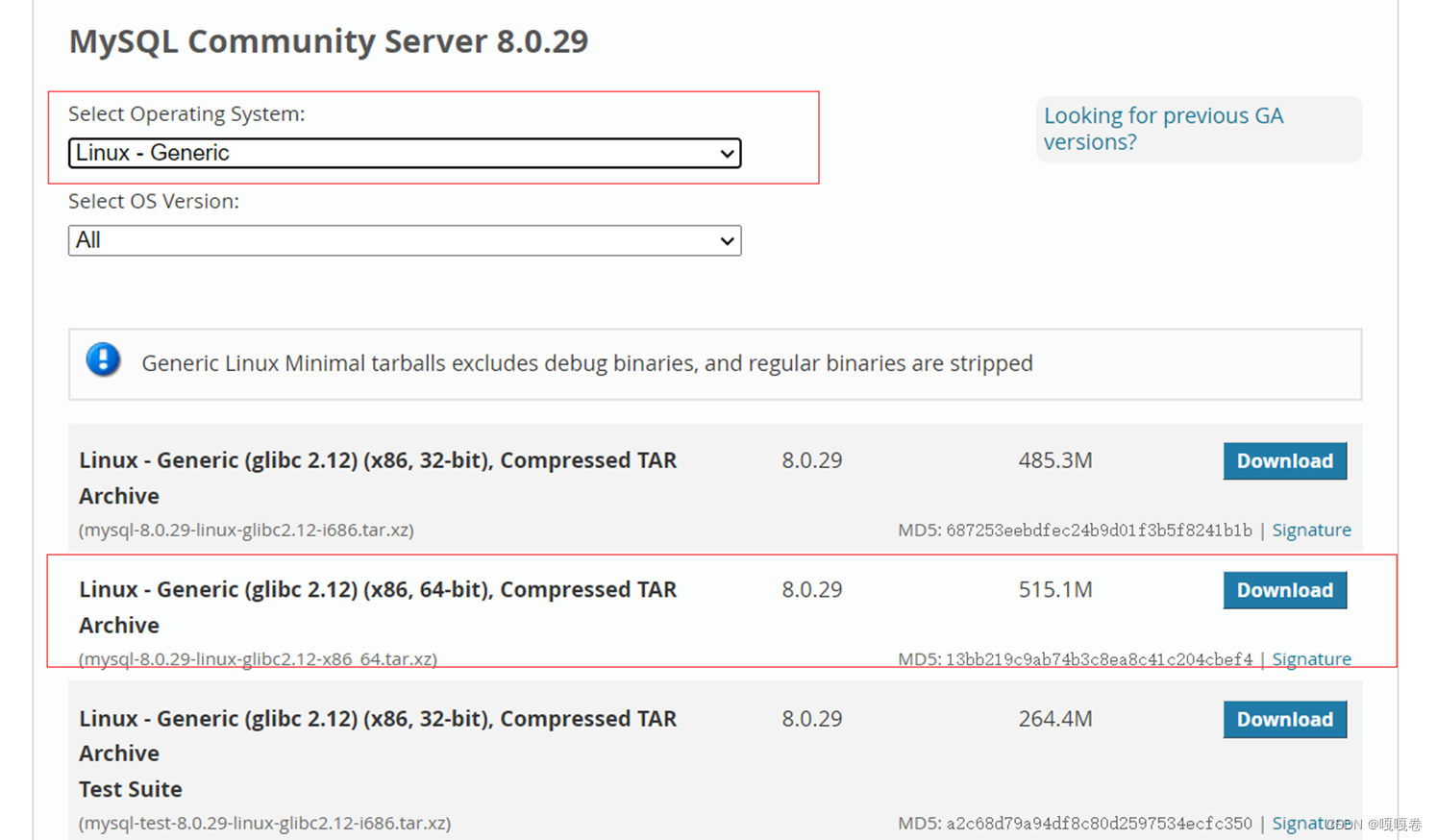The height and width of the screenshot is (840, 1437).
Task: Click version 8.0.29 in the 485.3M row
Action: tap(812, 460)
